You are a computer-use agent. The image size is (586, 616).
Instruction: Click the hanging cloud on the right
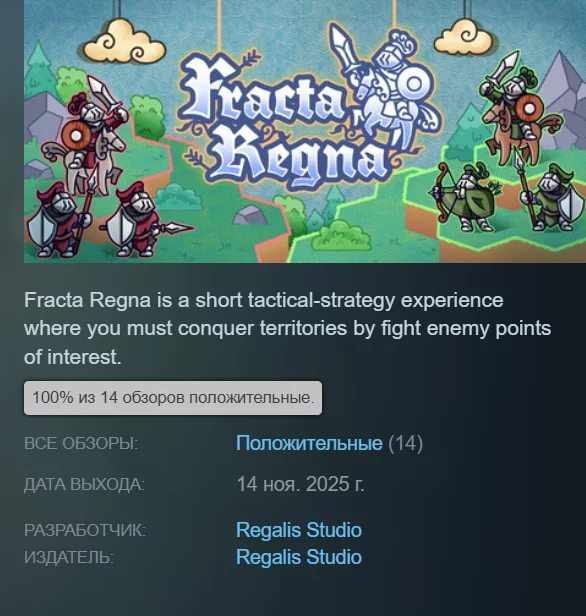(x=463, y=37)
